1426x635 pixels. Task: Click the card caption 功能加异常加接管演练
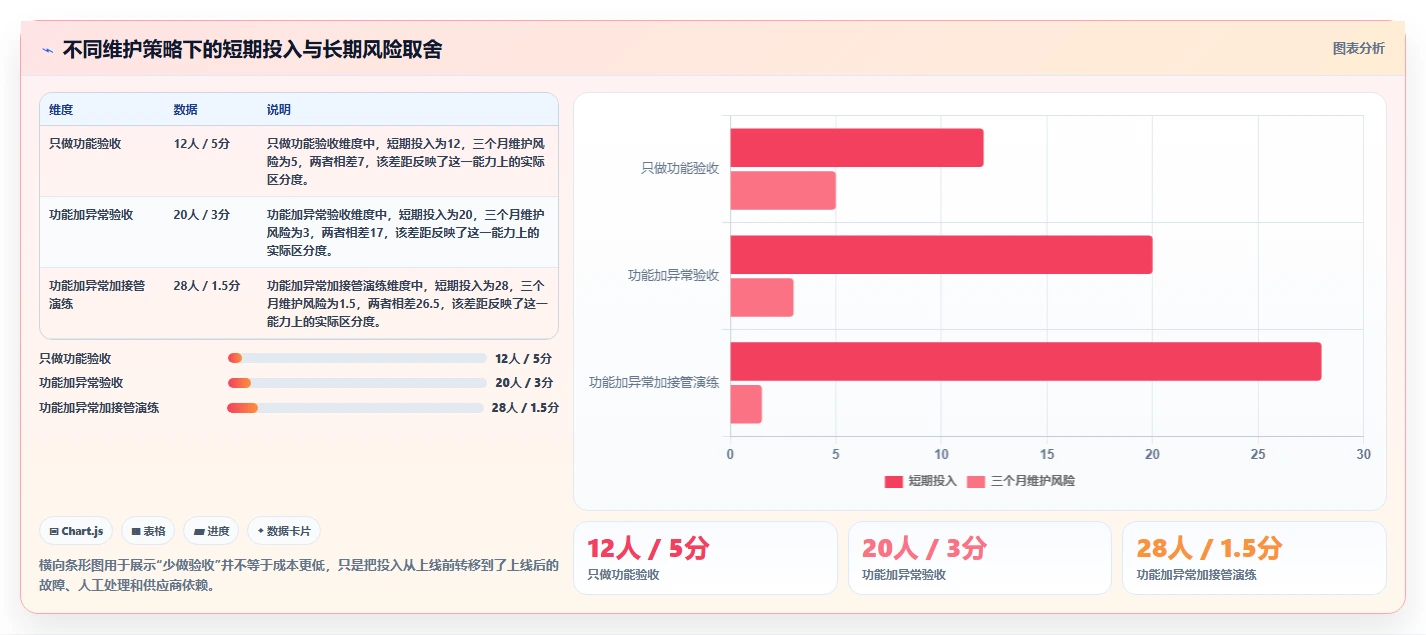pyautogui.click(x=1197, y=575)
